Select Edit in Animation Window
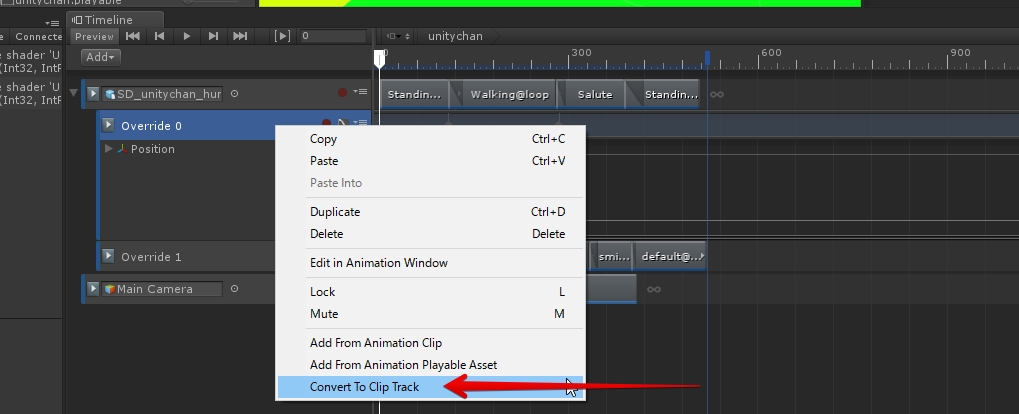Viewport: 1019px width, 414px height. 430,263
